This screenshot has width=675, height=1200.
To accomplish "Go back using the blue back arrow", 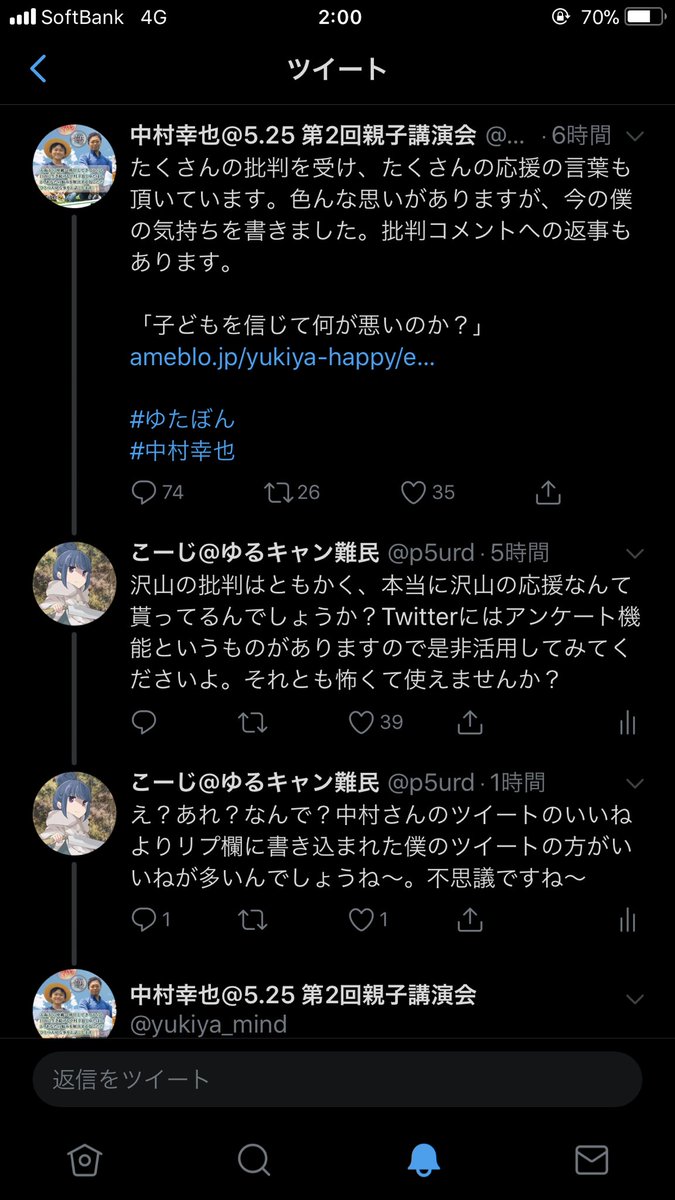I will tap(37, 69).
